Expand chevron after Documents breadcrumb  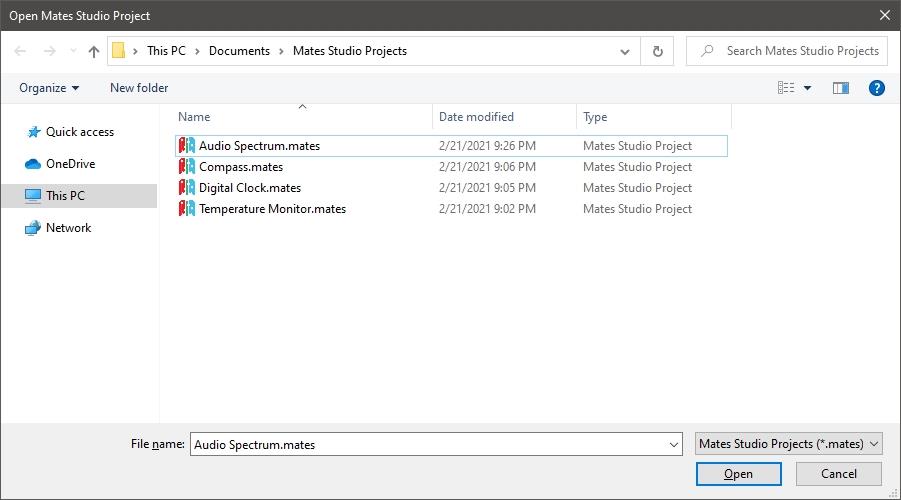coord(281,51)
